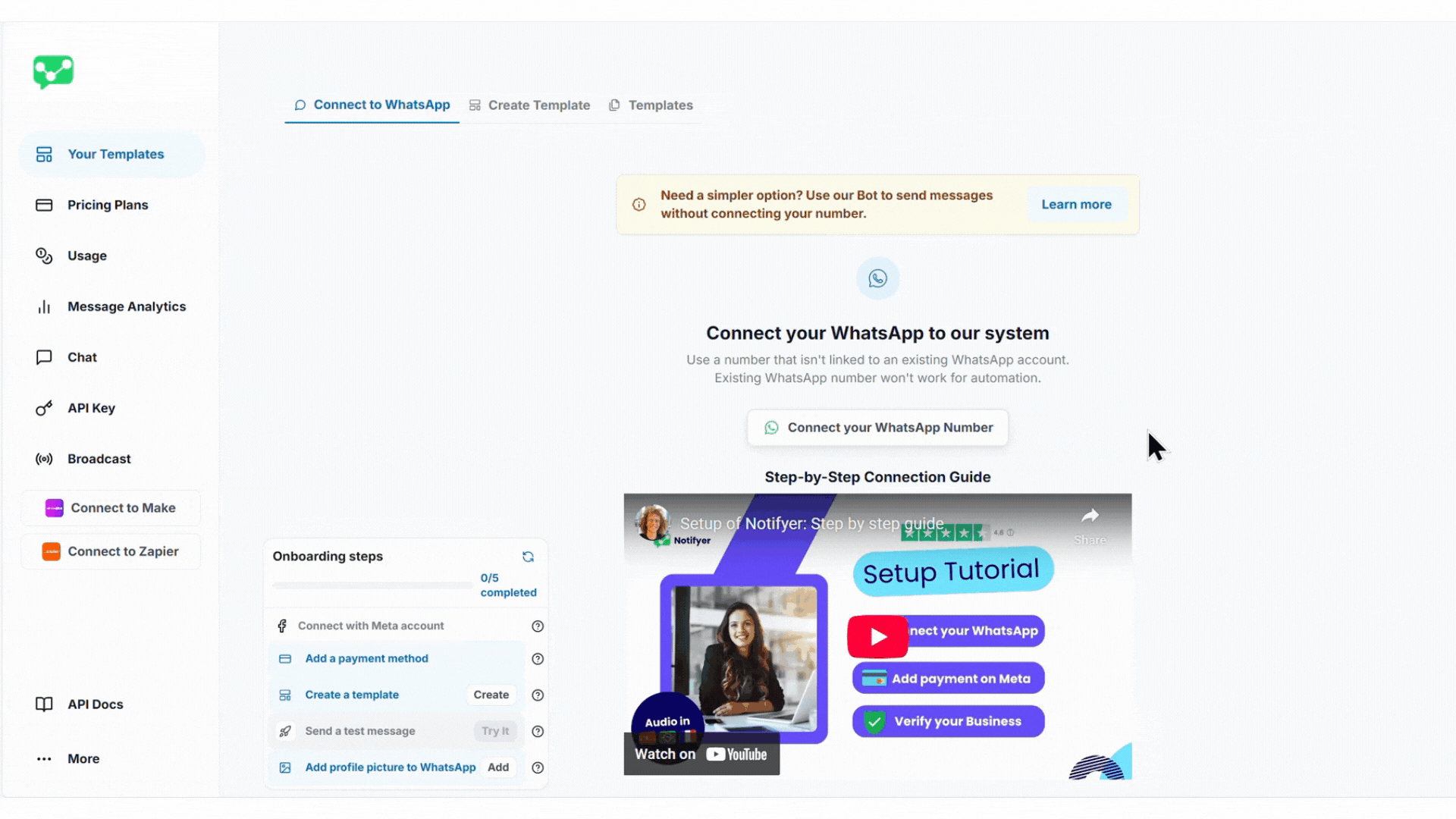Click the Notifyer logo icon
The width and height of the screenshot is (1456, 819).
click(53, 72)
